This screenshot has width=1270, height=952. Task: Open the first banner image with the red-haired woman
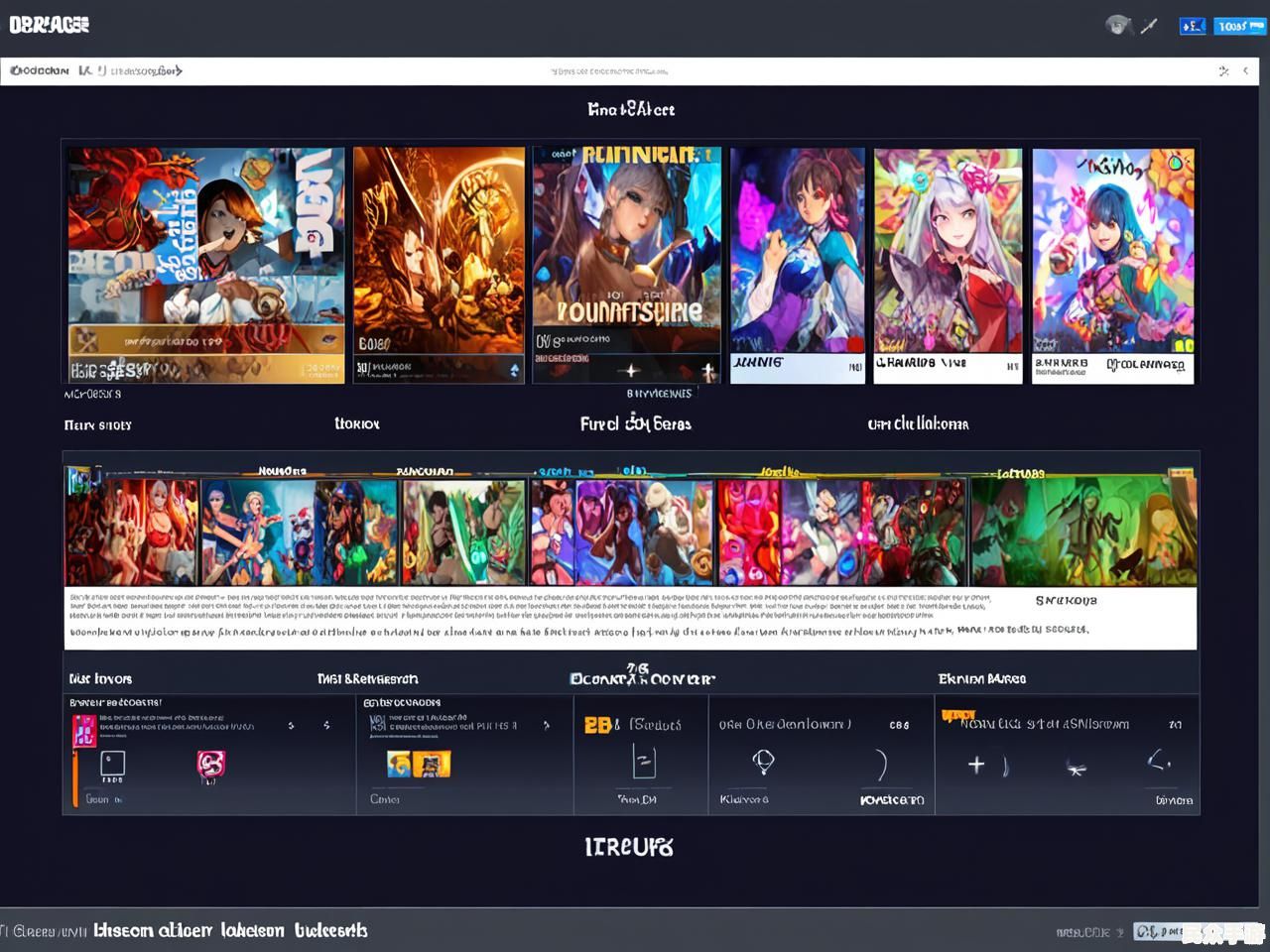click(x=132, y=532)
